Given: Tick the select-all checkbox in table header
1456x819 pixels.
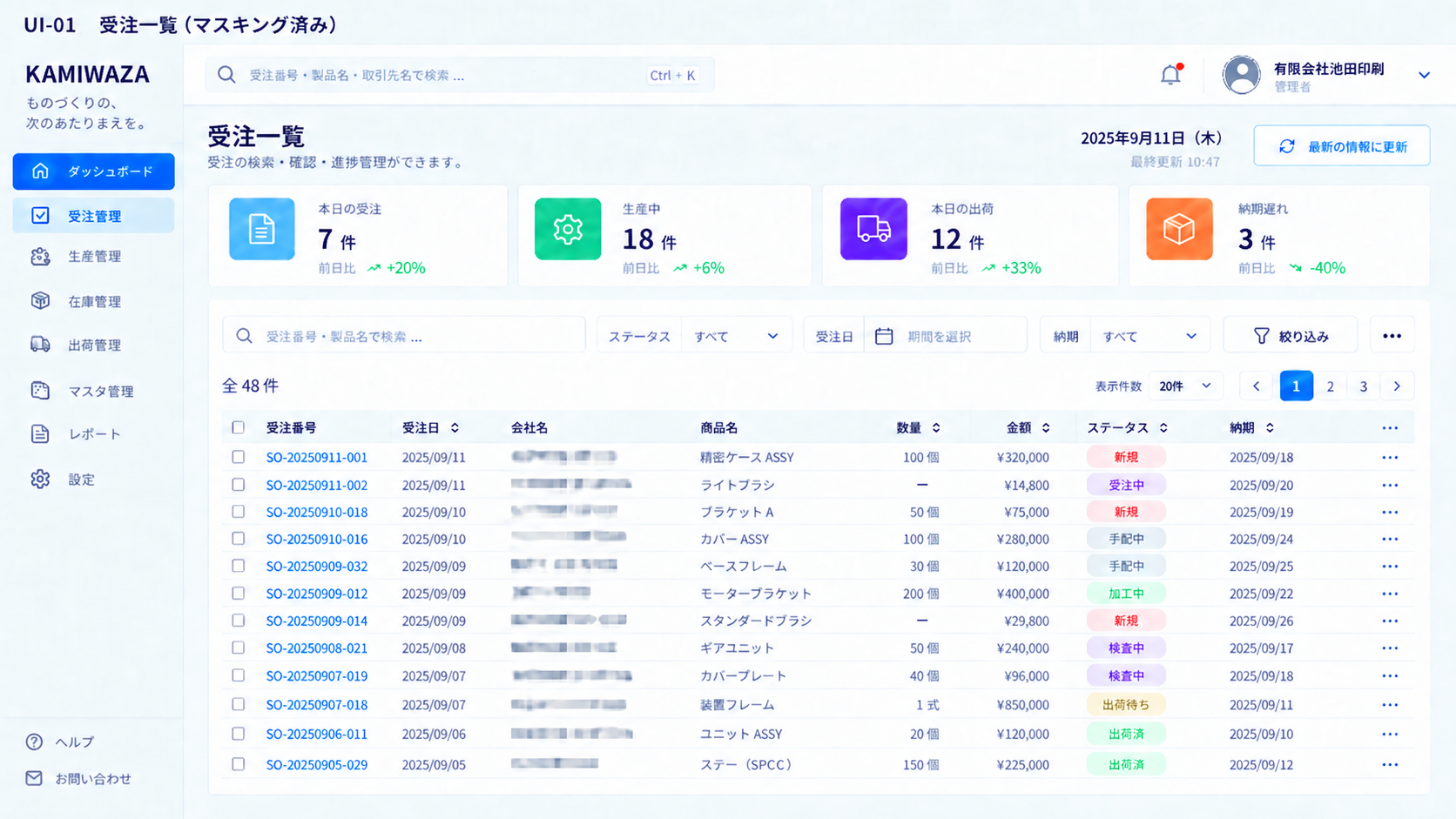Looking at the screenshot, I should click(238, 427).
